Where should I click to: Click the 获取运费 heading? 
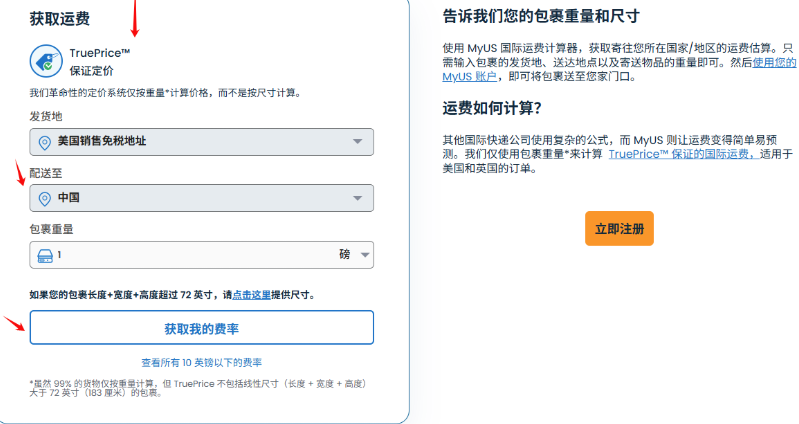pos(60,19)
